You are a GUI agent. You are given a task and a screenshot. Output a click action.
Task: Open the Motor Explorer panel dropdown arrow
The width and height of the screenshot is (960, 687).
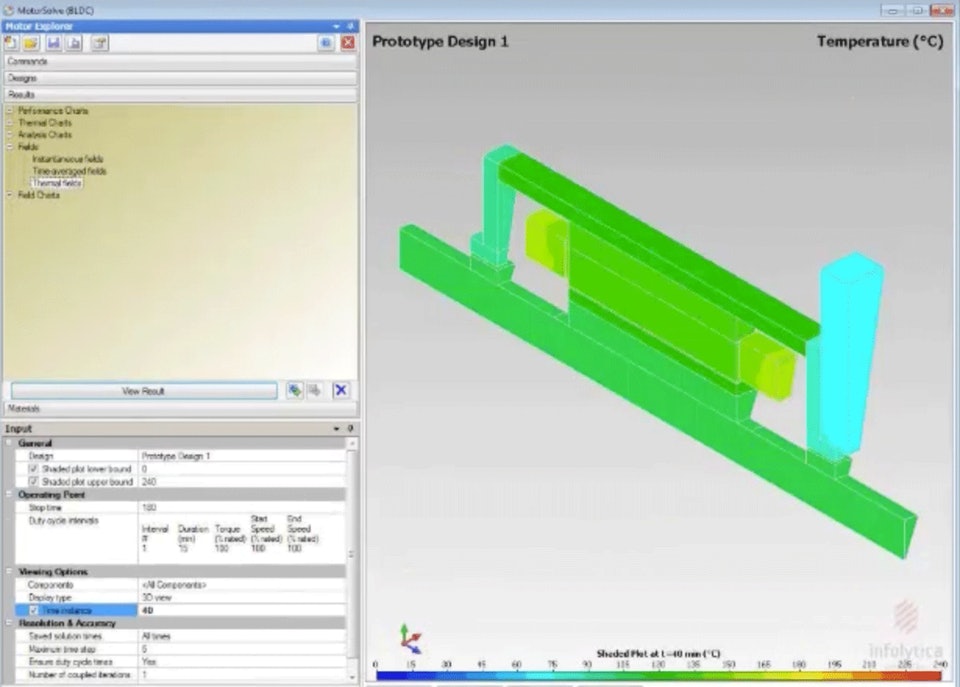tap(336, 26)
